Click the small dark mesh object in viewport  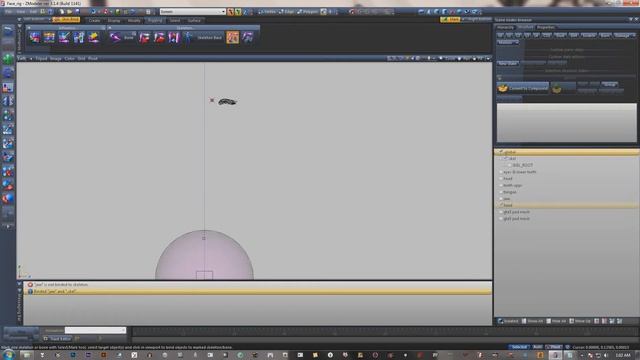pyautogui.click(x=227, y=102)
